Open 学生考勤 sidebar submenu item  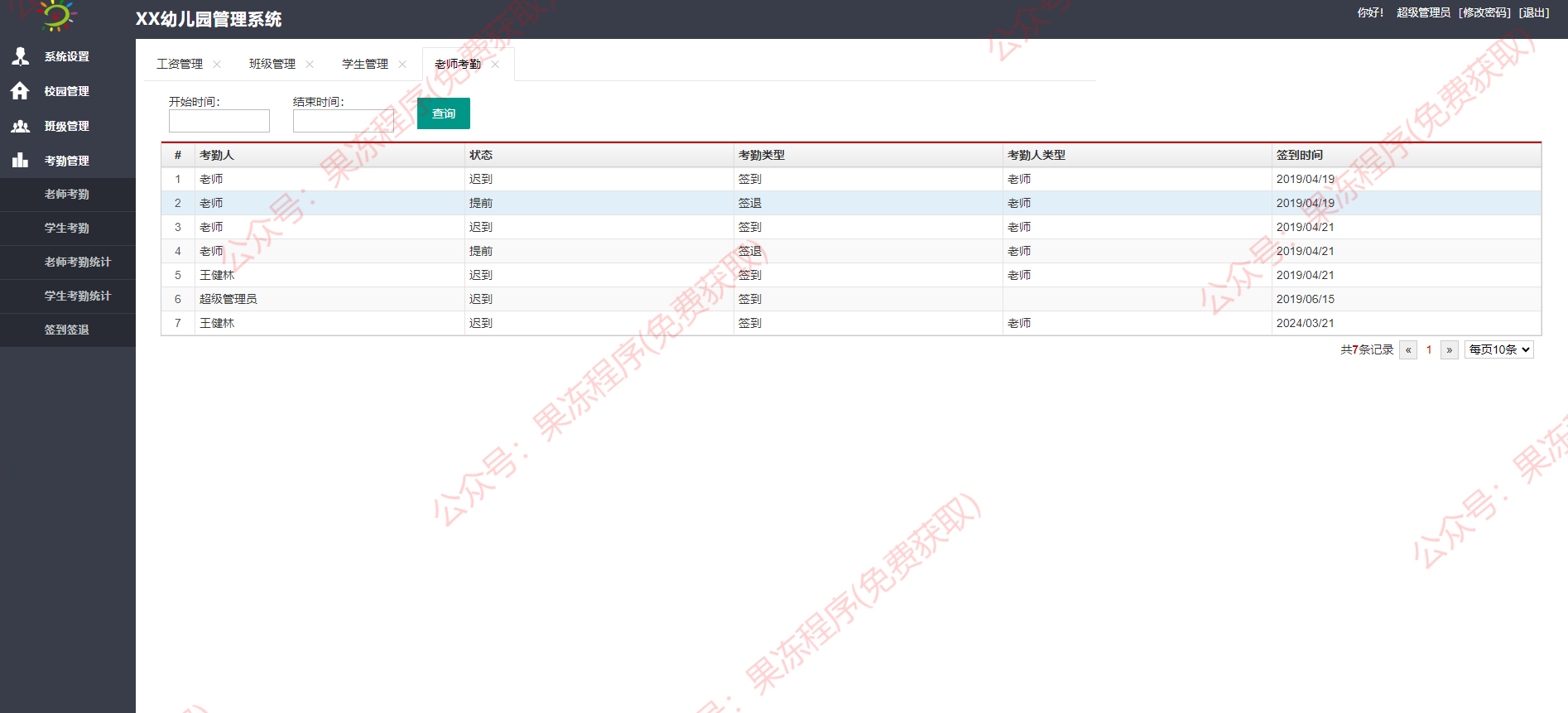point(67,229)
